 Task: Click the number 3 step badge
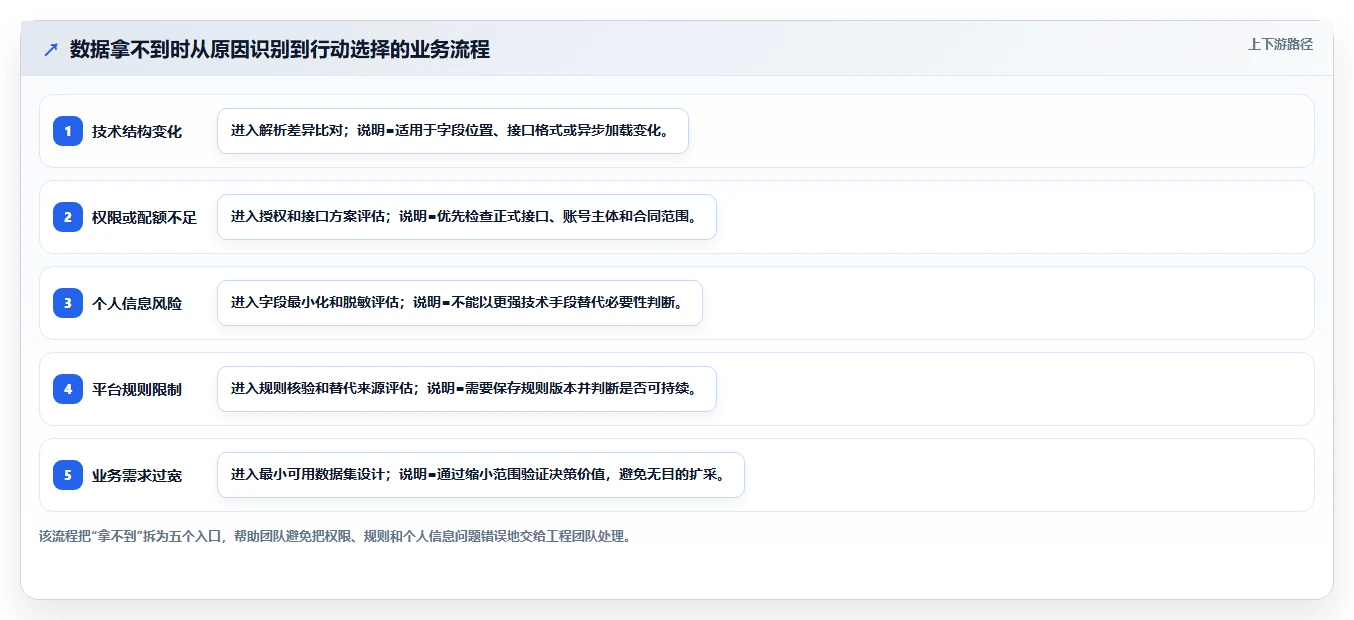[x=68, y=303]
